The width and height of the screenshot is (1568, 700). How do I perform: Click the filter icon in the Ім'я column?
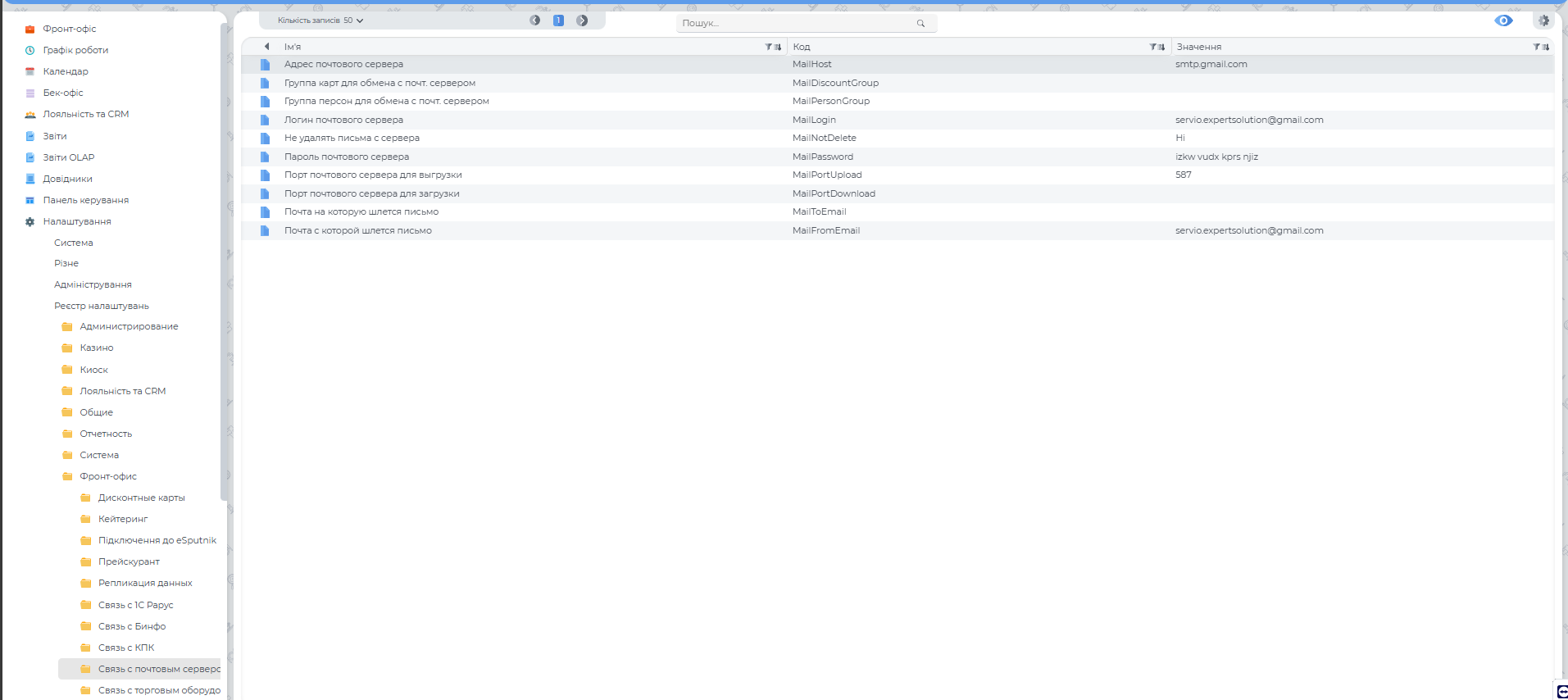tap(769, 48)
